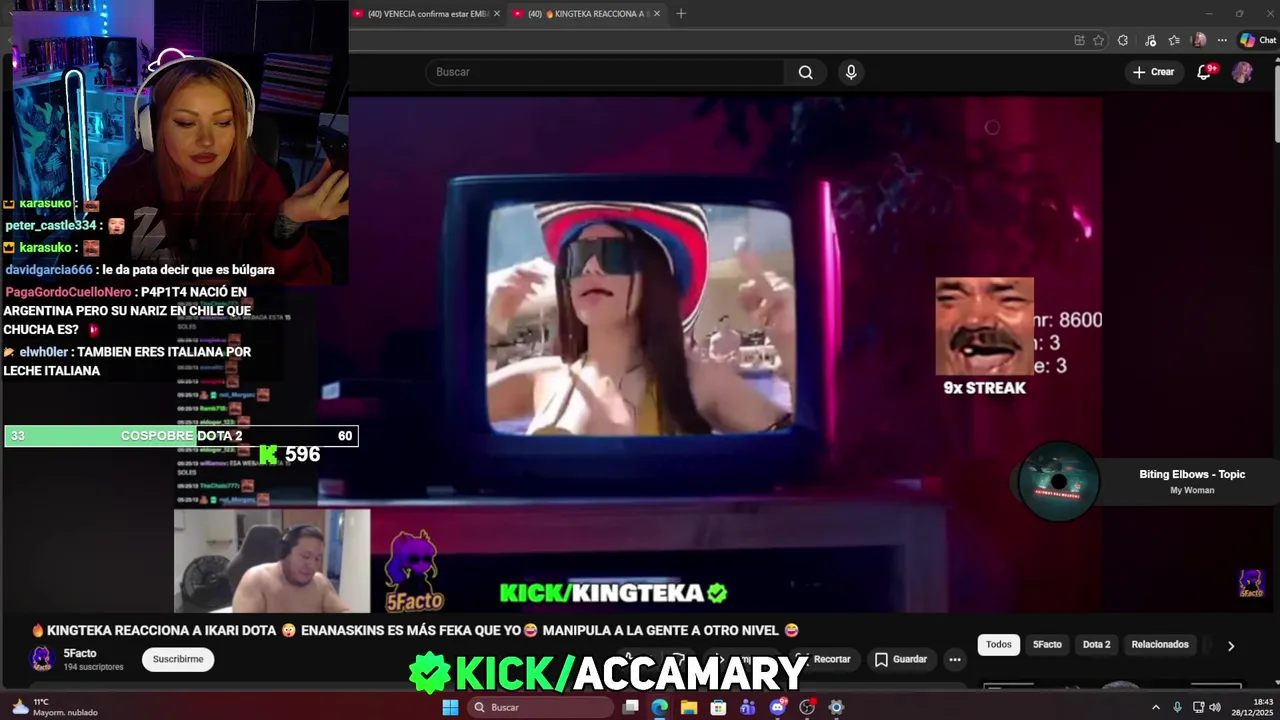Image resolution: width=1280 pixels, height=720 pixels.
Task: Open the apps icon in address bar
Action: 1079,40
